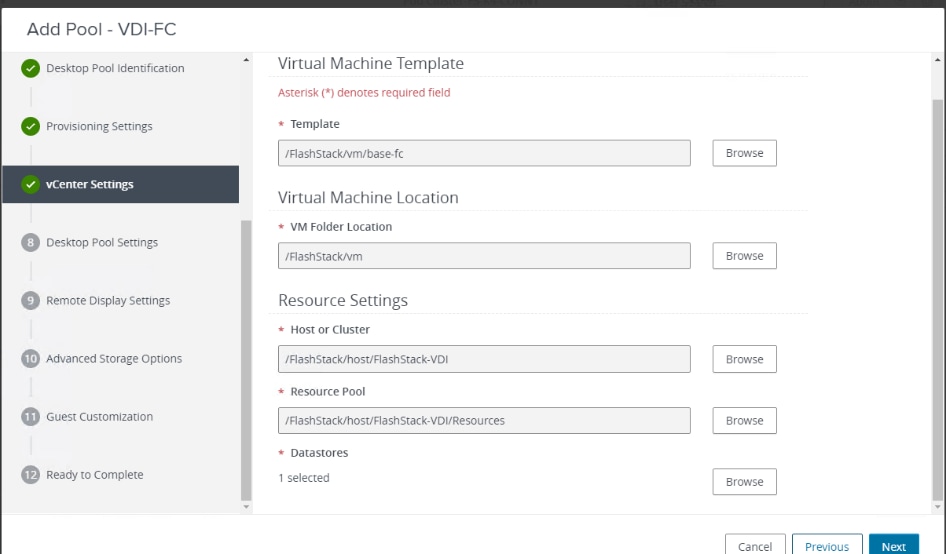Image resolution: width=946 pixels, height=554 pixels.
Task: Click the checkmark icon beside vCenter Settings
Action: point(31,185)
